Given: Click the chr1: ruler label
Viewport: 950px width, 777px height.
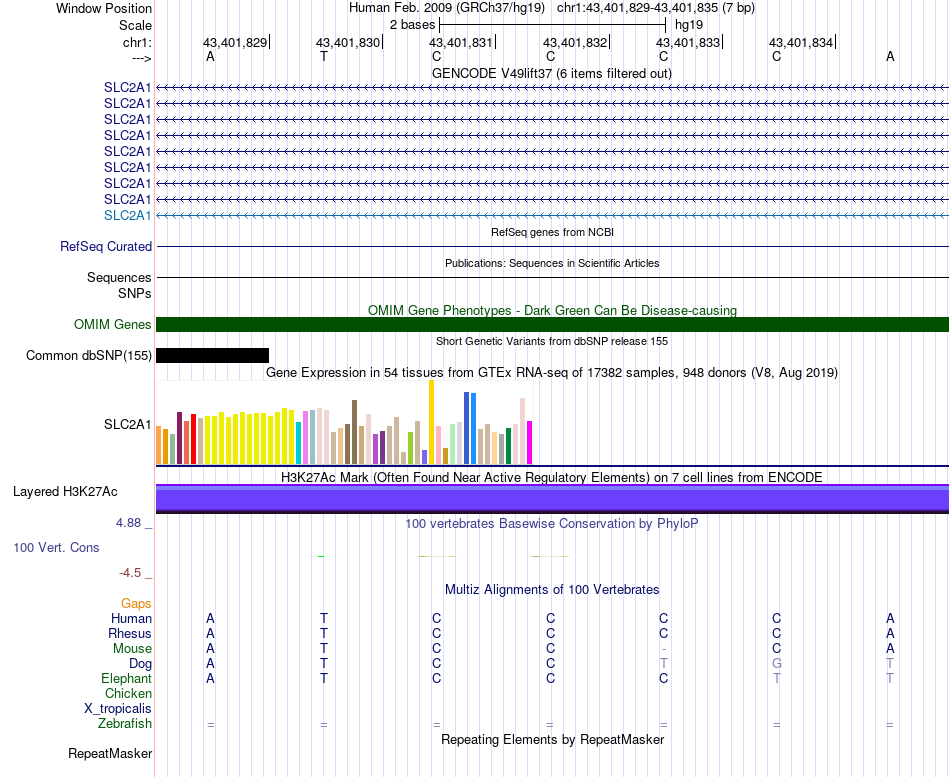Looking at the screenshot, I should click(137, 42).
